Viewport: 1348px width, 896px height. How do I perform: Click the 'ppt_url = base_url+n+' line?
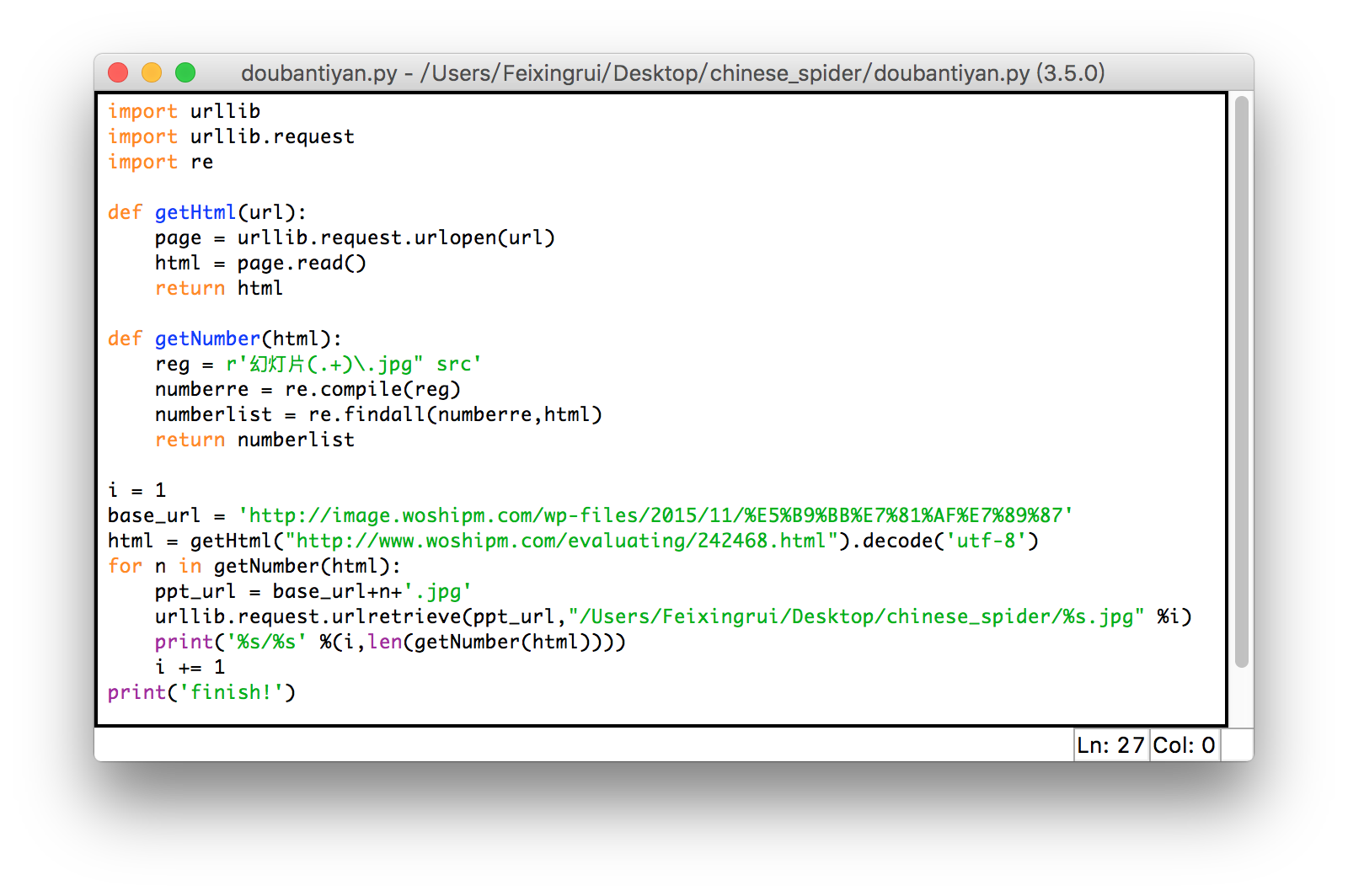pyautogui.click(x=313, y=591)
